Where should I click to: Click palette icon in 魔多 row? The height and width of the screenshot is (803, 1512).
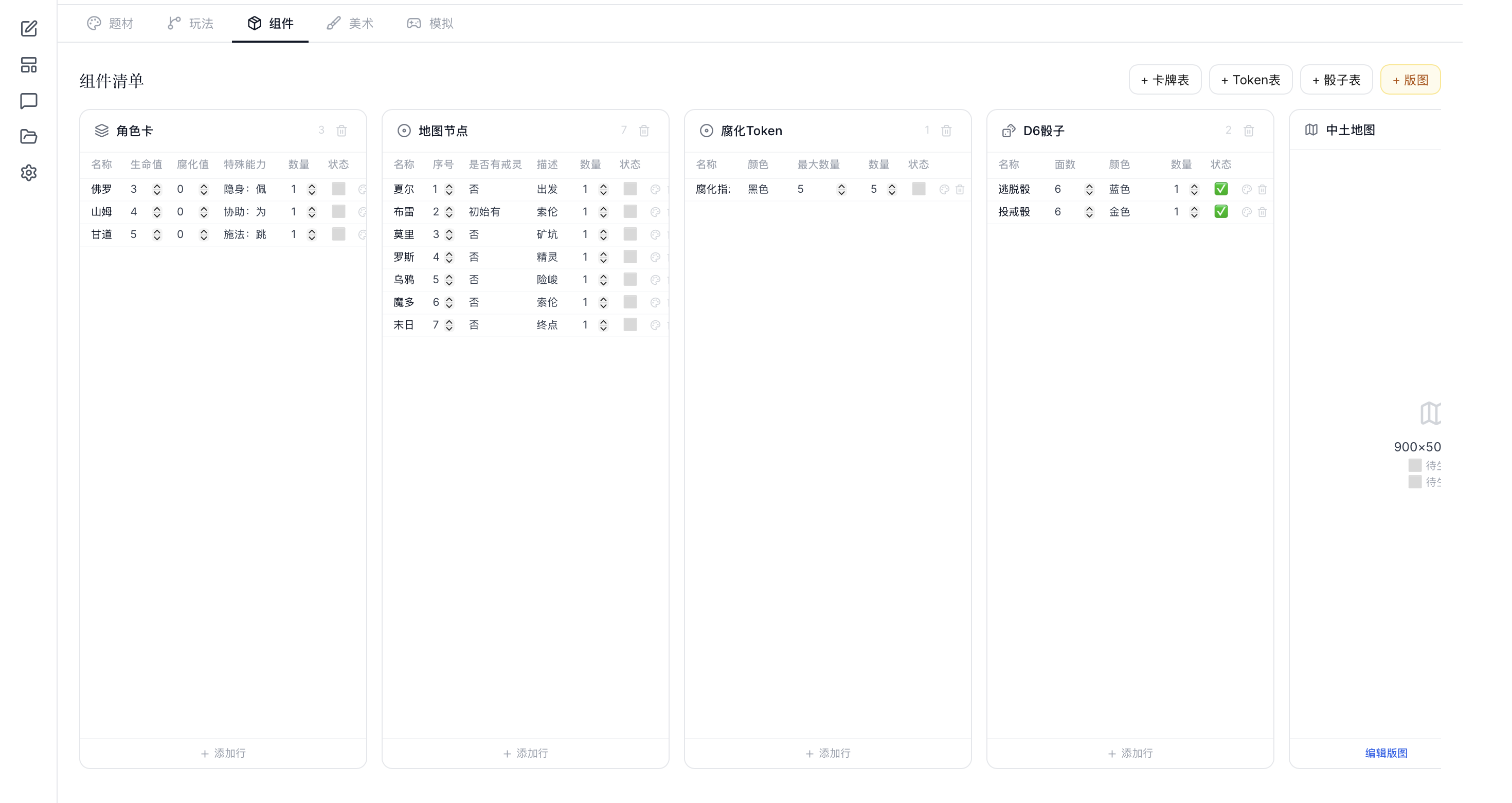click(656, 303)
